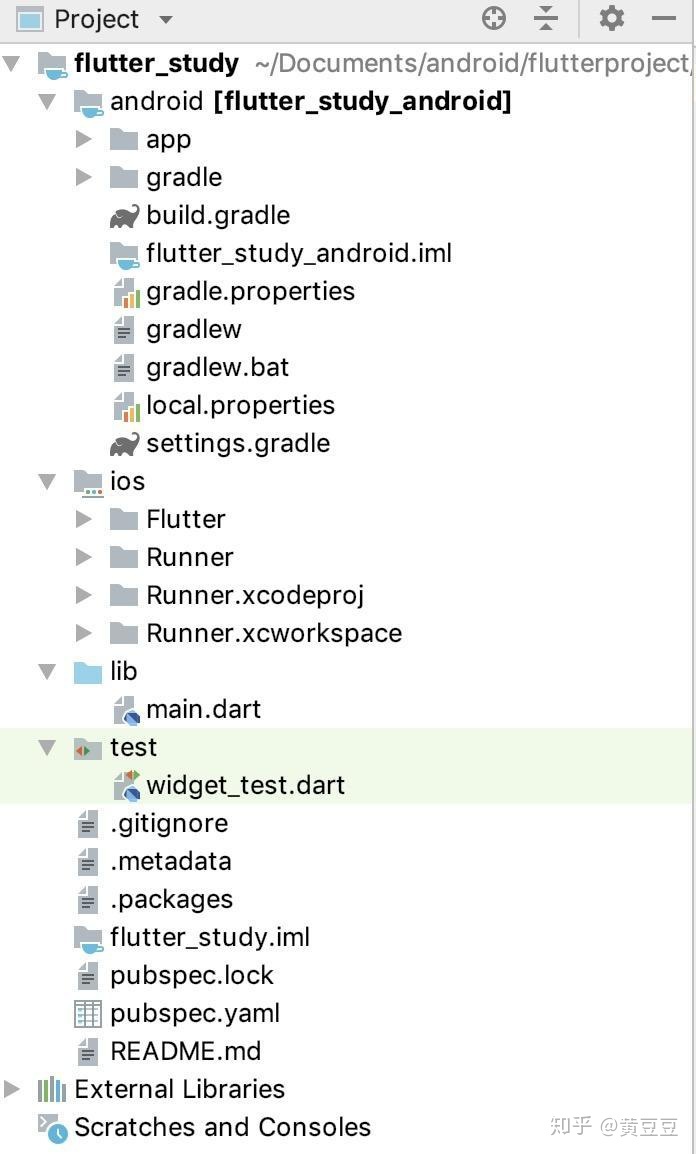Click the build.gradle elephant icon
Image resolution: width=696 pixels, height=1154 pixels.
124,216
